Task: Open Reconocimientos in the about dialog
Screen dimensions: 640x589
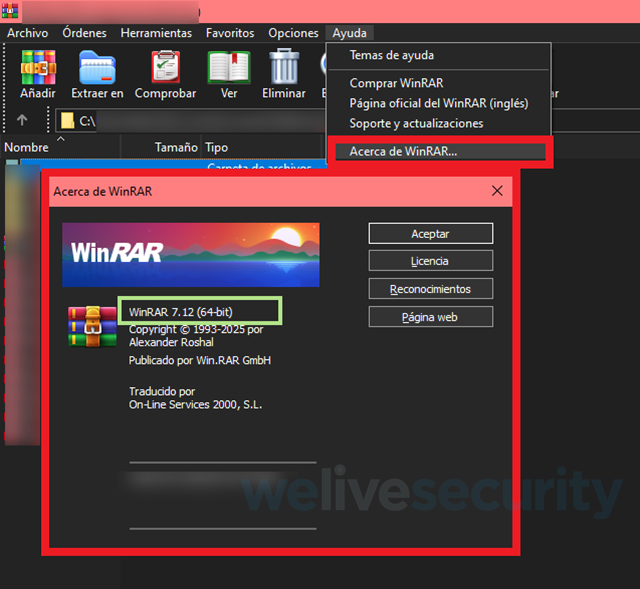Action: (x=430, y=289)
